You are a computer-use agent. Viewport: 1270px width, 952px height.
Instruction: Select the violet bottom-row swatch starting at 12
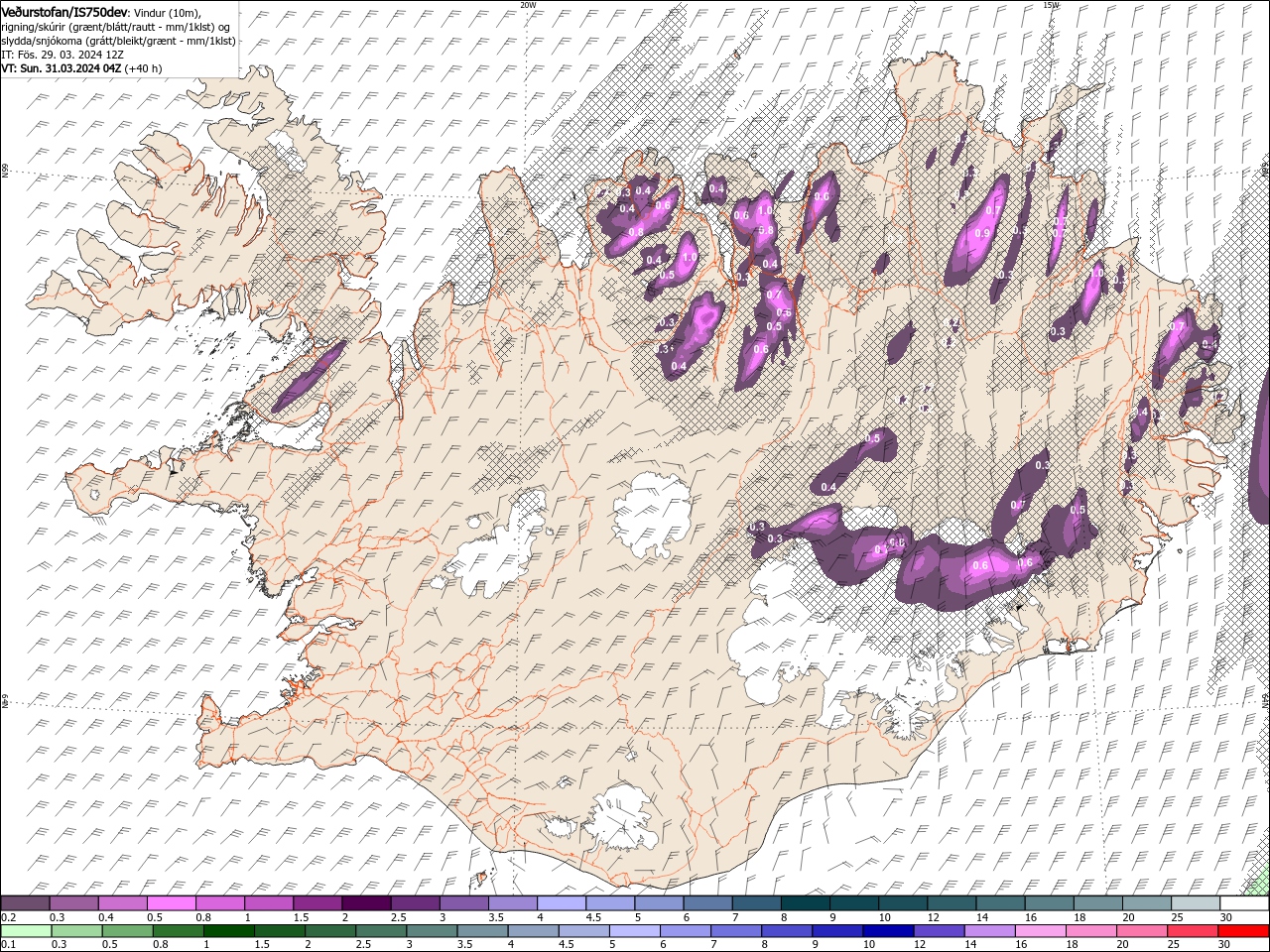tap(939, 931)
